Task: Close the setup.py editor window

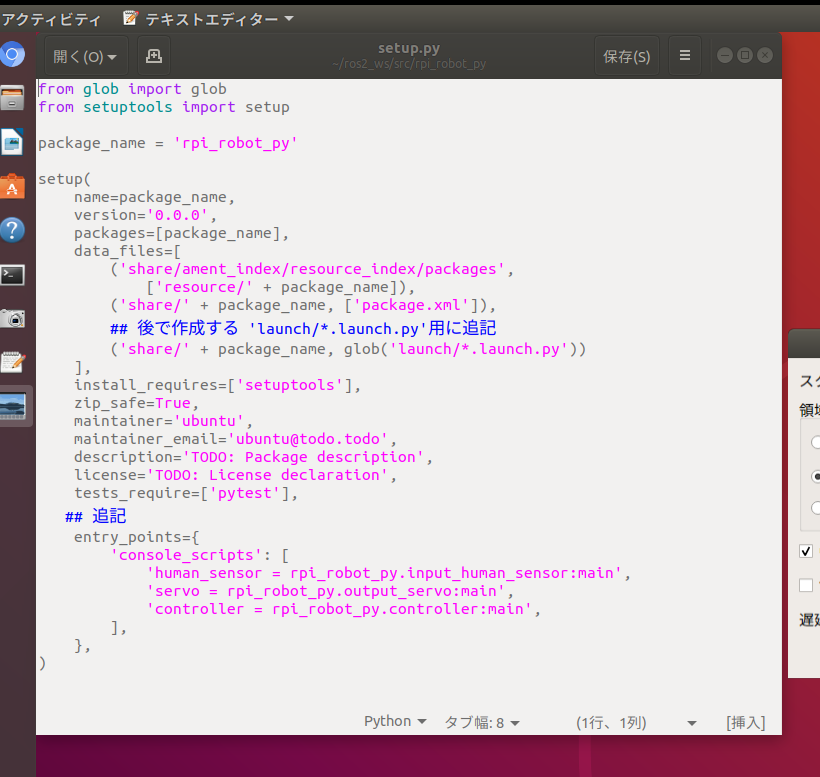Action: (x=765, y=55)
